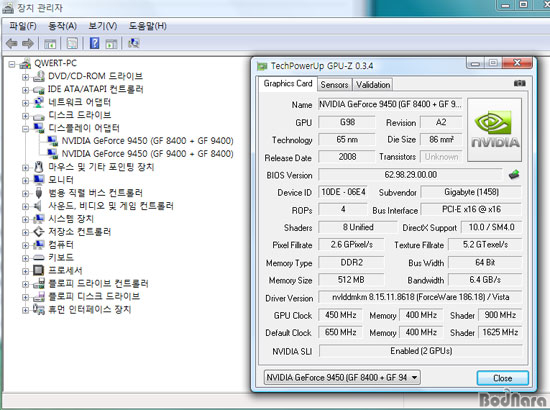Click the Subvendor value Gigabyte (1458)
The height and width of the screenshot is (410, 550).
[x=471, y=192]
